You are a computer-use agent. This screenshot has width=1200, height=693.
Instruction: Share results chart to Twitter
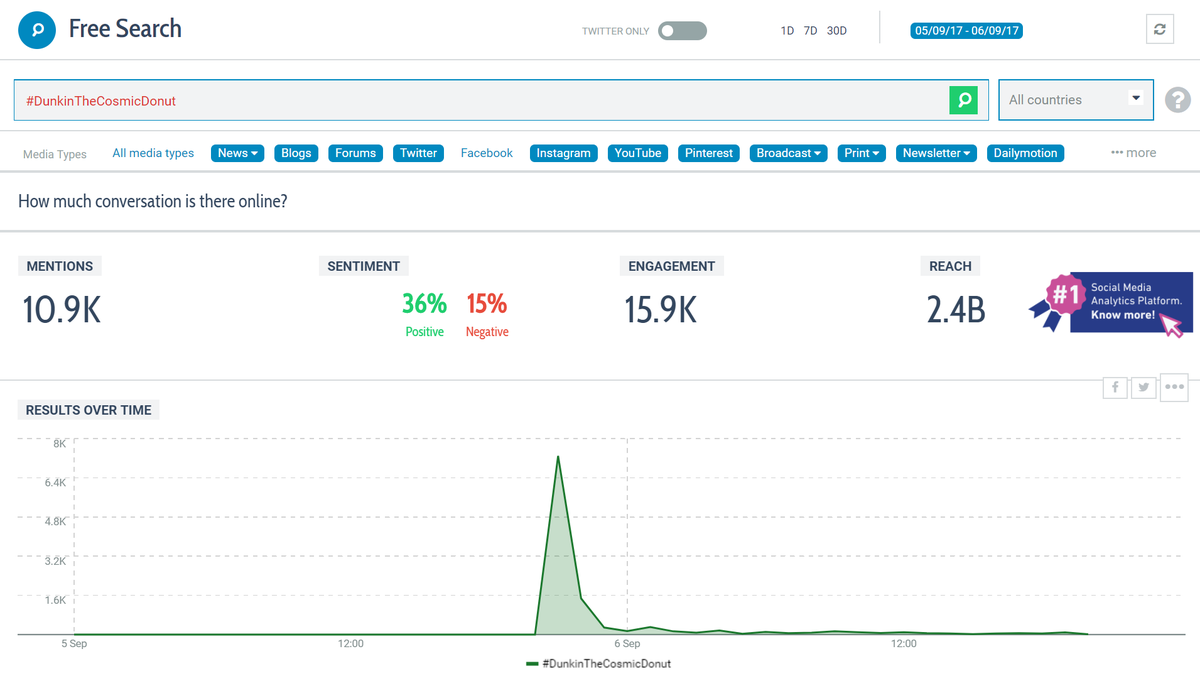pyautogui.click(x=1143, y=387)
